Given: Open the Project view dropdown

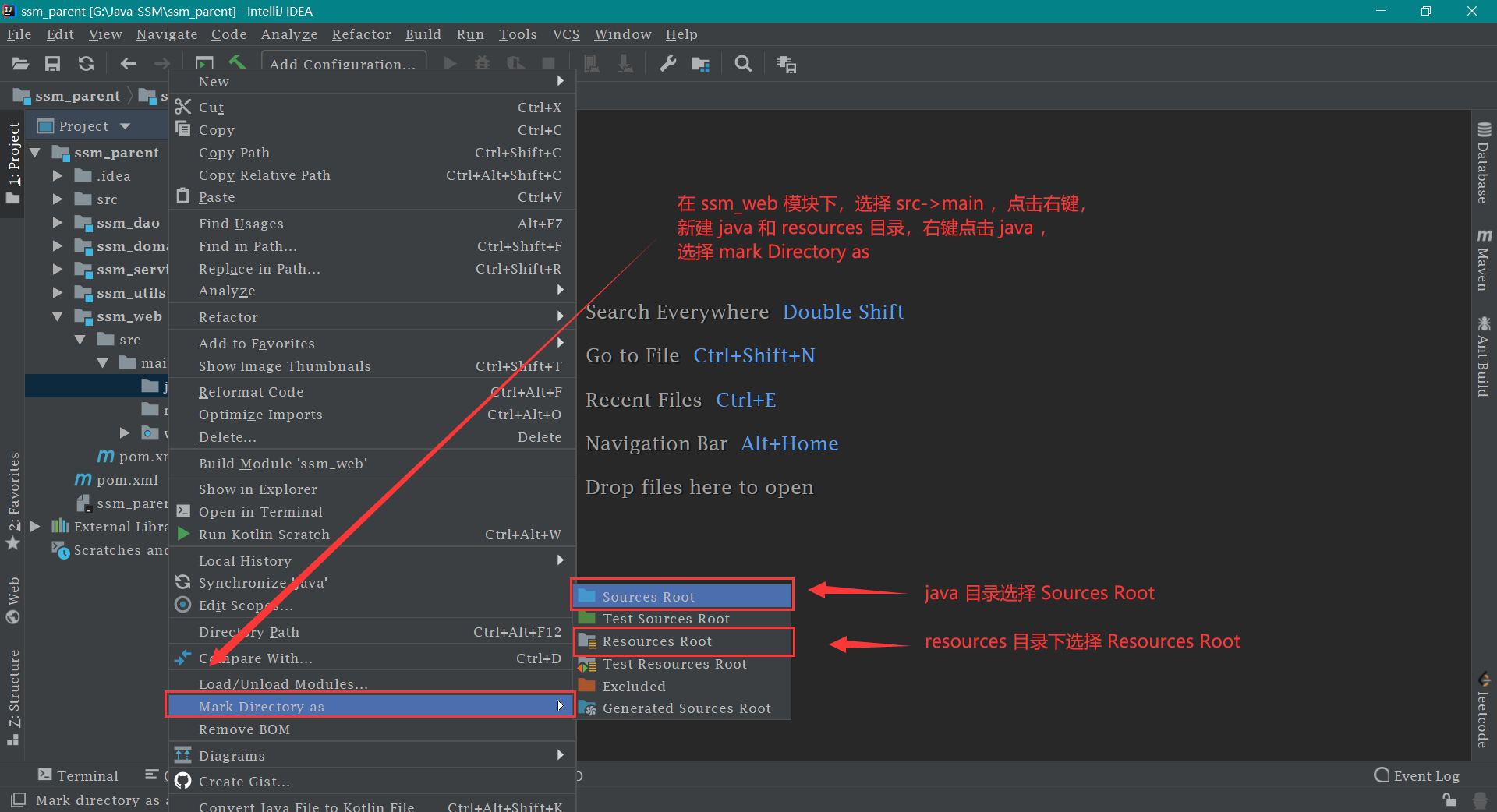Looking at the screenshot, I should point(125,126).
